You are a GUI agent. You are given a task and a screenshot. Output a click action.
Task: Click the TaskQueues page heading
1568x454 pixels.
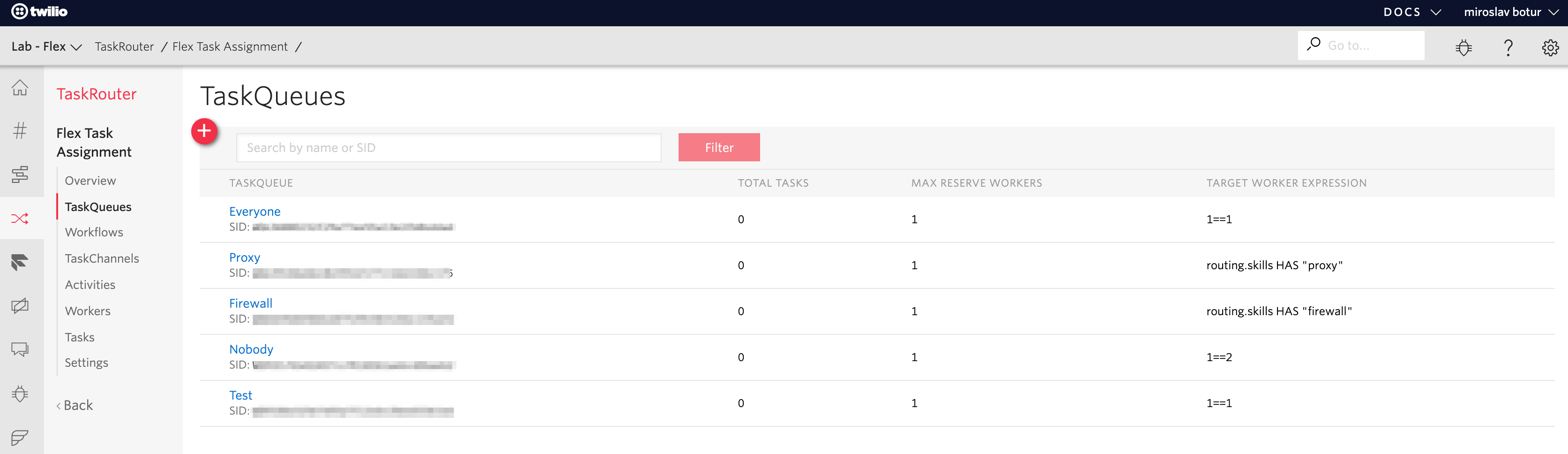click(x=273, y=96)
